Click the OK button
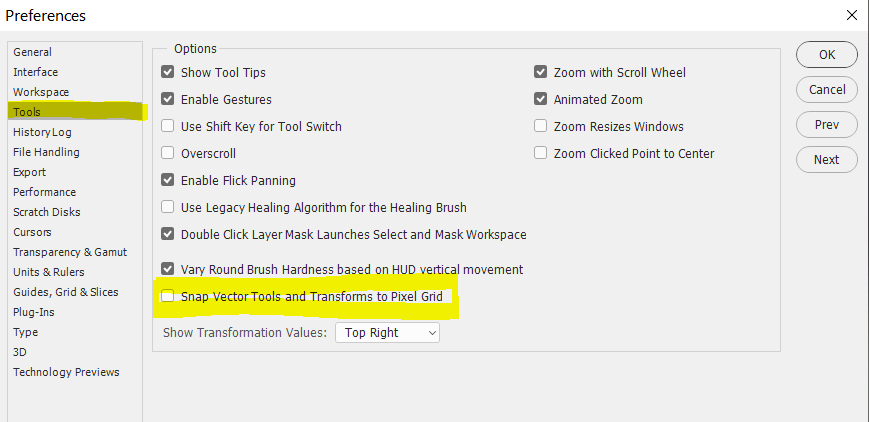 [x=826, y=55]
